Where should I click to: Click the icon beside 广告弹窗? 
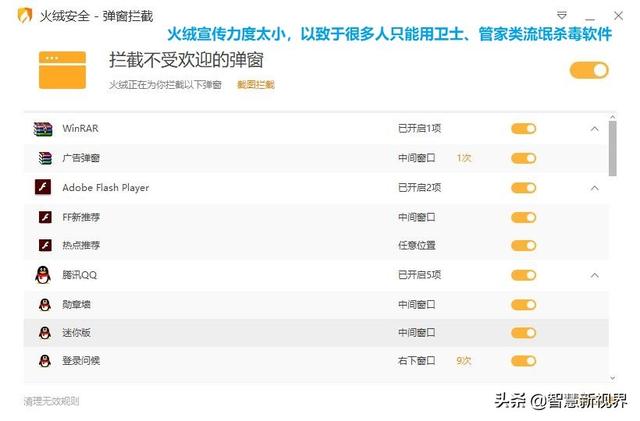pyautogui.click(x=45, y=158)
